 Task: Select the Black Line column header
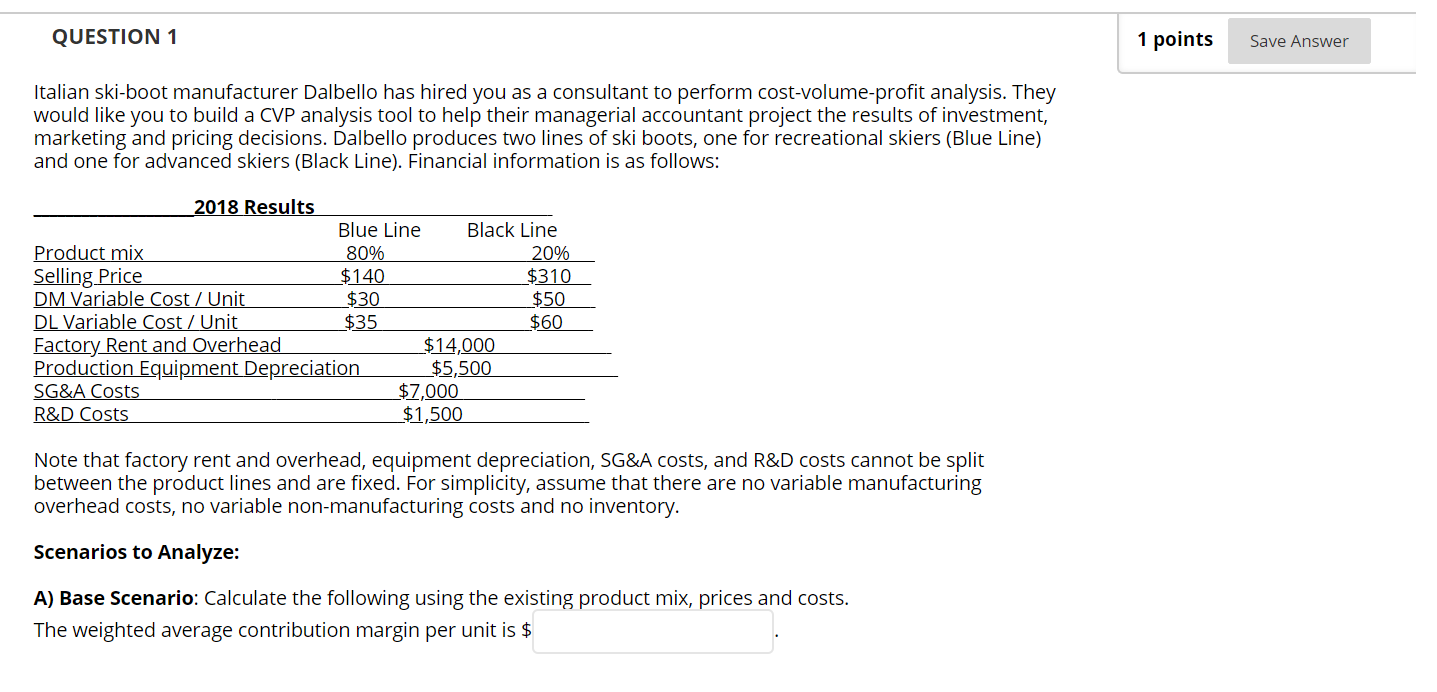(511, 229)
